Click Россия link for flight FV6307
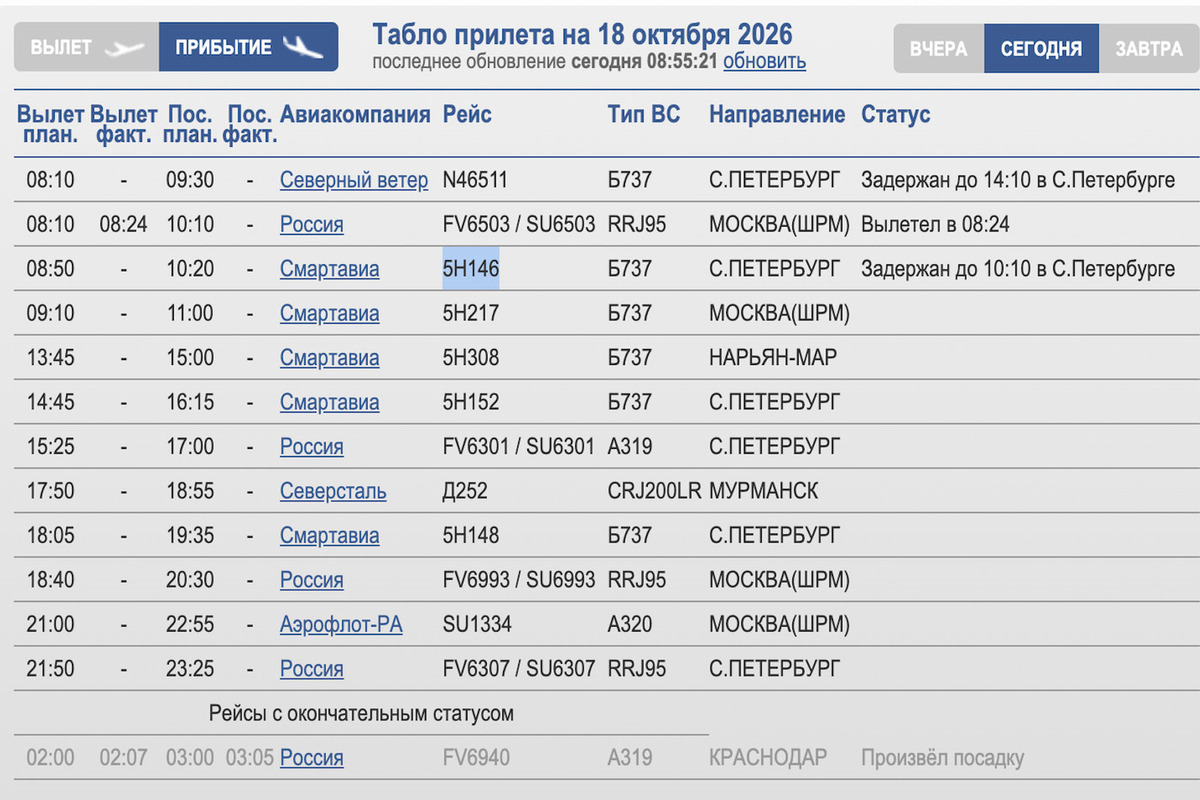 [312, 669]
